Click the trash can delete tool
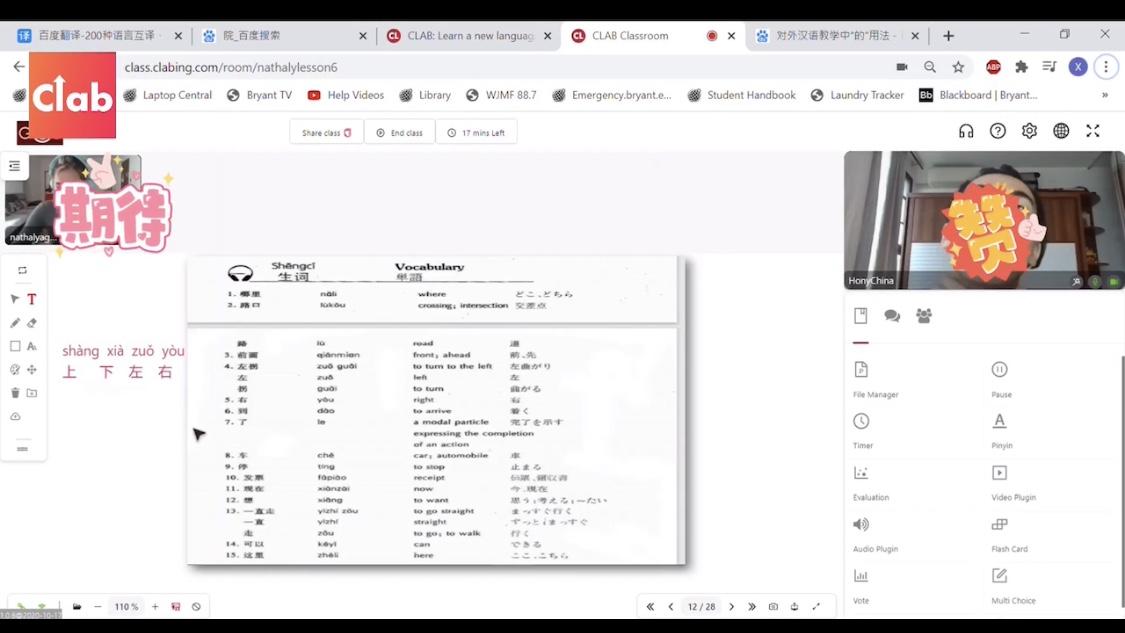 click(15, 393)
